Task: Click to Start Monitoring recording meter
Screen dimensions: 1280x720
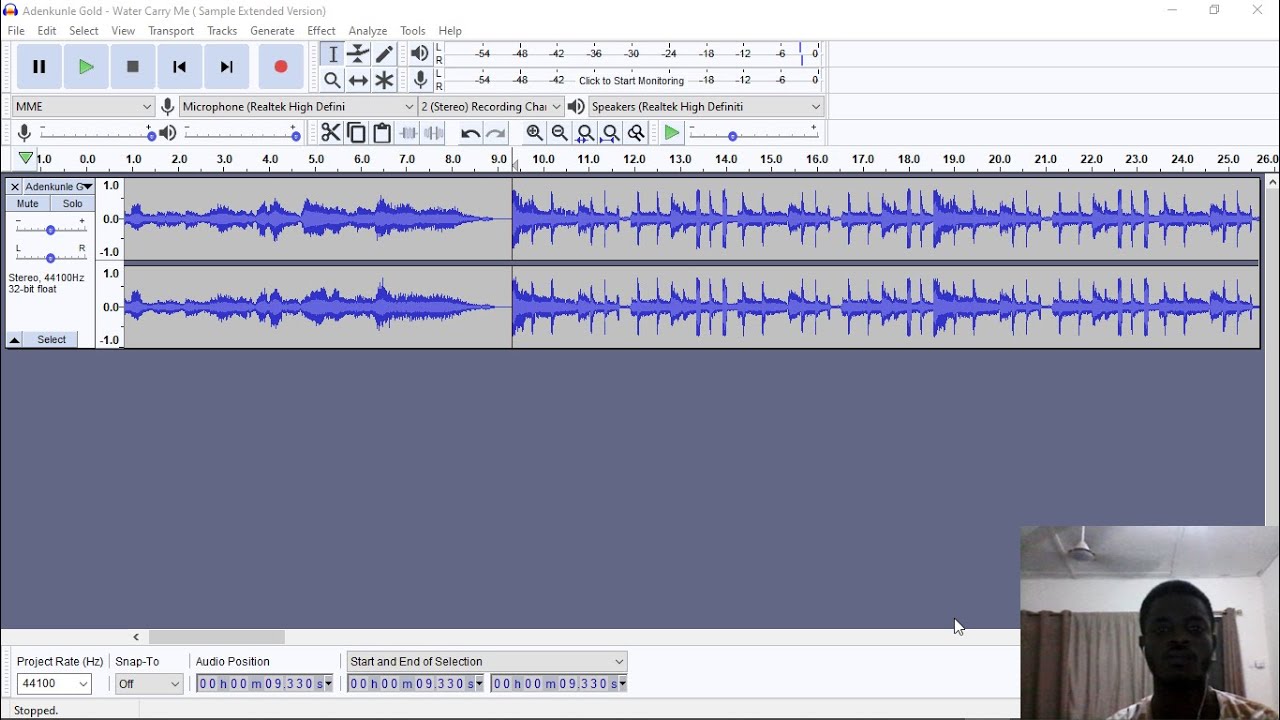Action: pos(632,80)
